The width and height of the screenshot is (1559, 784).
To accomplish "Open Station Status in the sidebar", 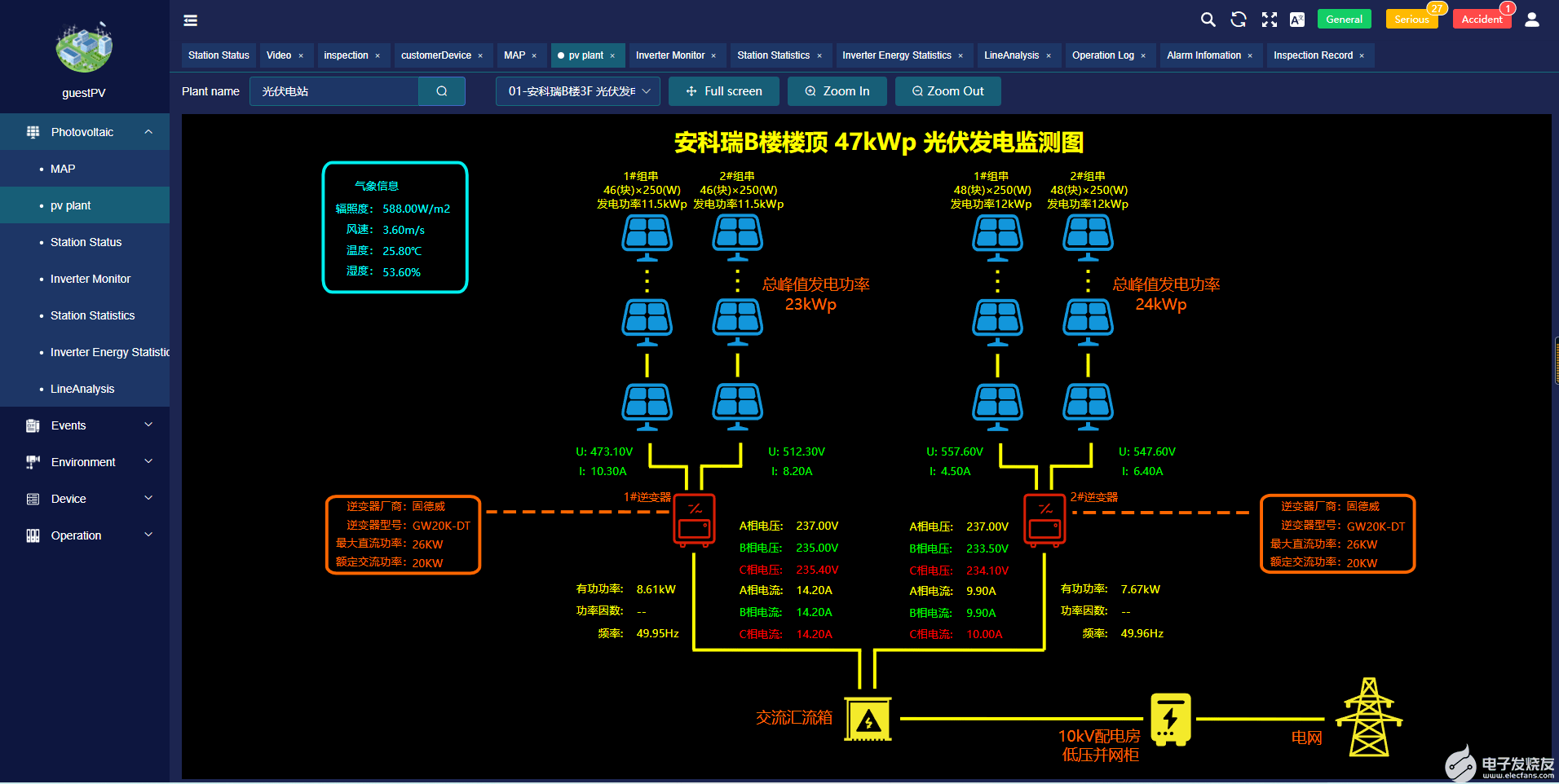I will (86, 242).
